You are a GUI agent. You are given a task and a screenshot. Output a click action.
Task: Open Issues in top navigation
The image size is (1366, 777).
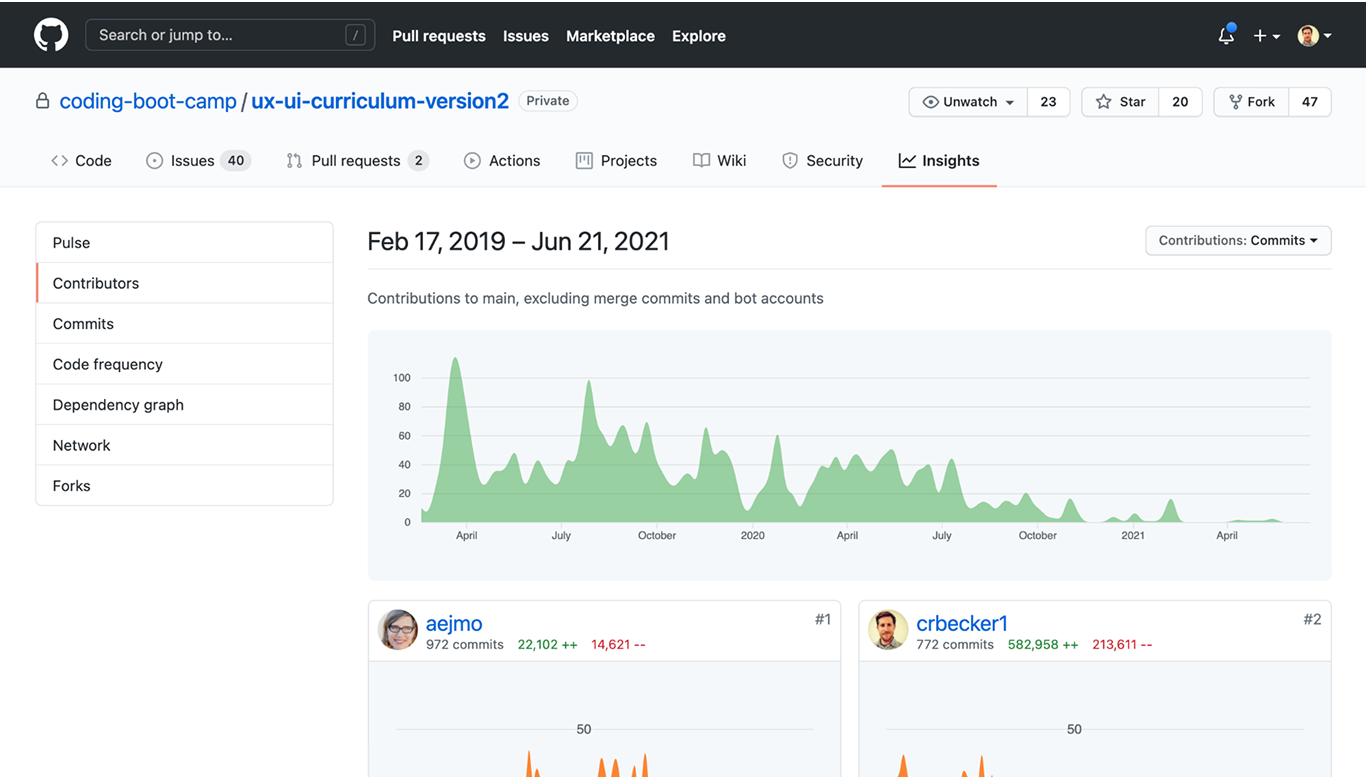[x=526, y=36]
